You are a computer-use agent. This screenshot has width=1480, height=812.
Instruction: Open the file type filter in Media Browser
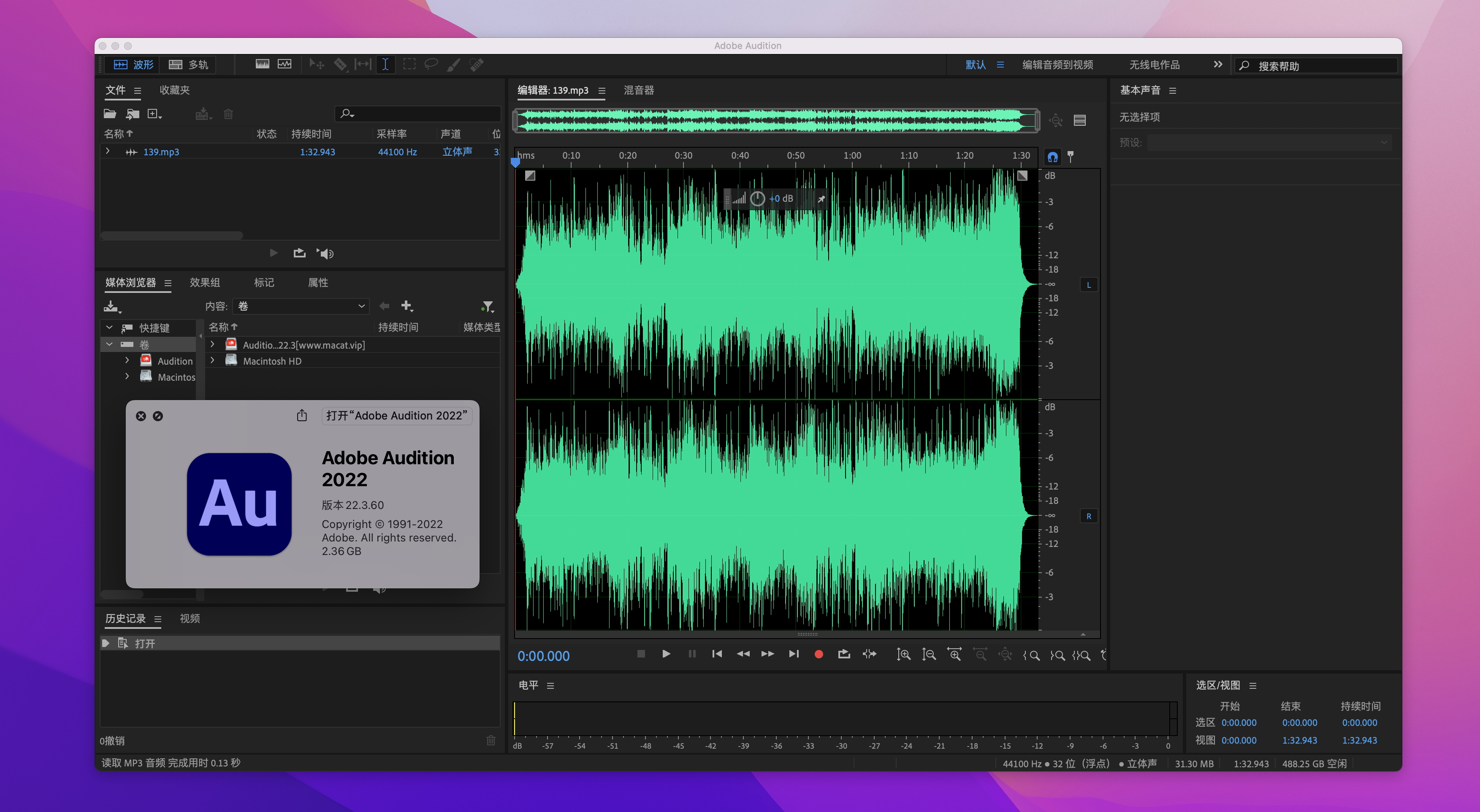(x=488, y=307)
